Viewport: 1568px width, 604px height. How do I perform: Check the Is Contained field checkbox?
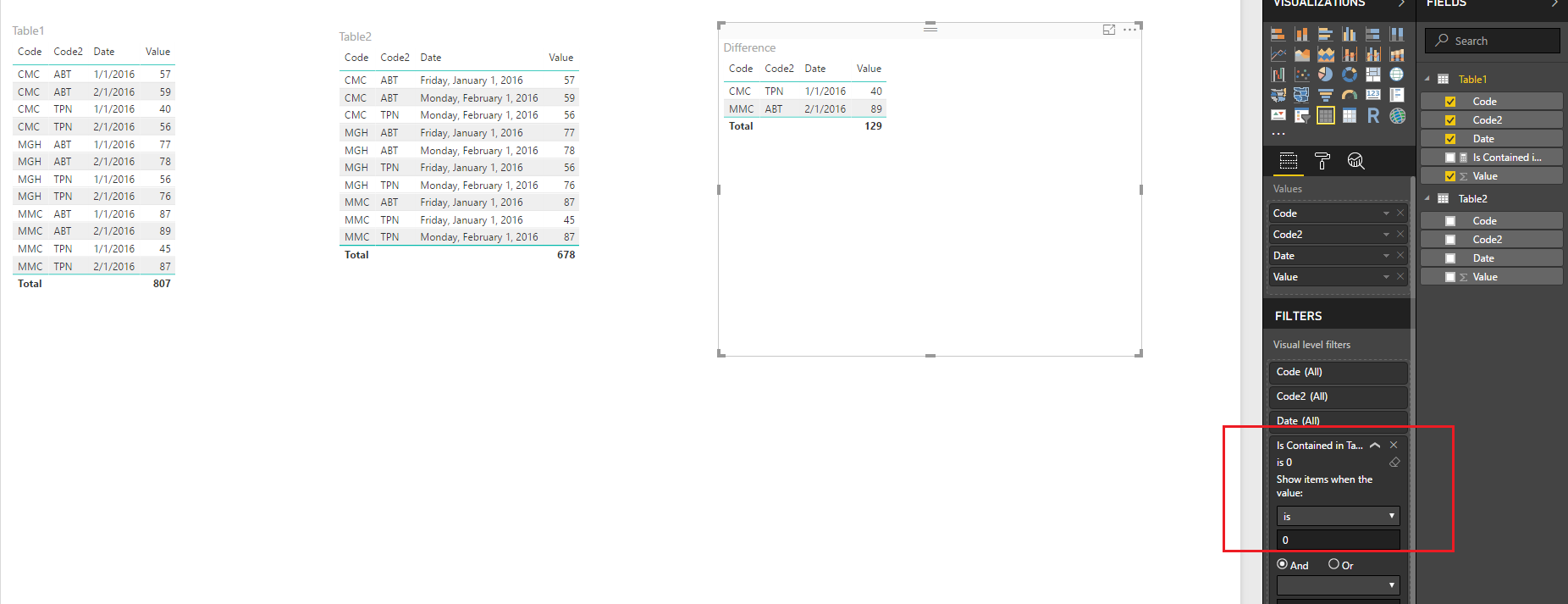pos(1450,158)
